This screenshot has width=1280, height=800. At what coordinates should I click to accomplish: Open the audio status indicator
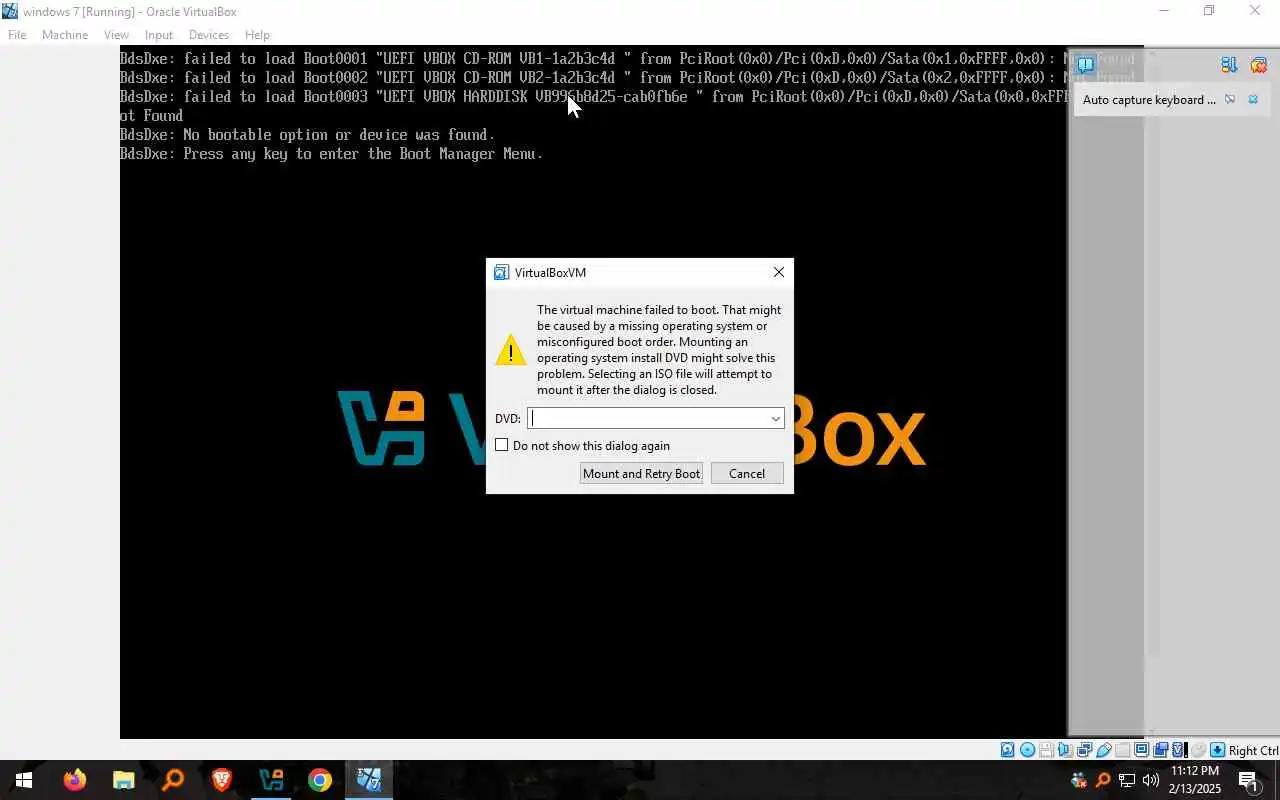[1065, 750]
